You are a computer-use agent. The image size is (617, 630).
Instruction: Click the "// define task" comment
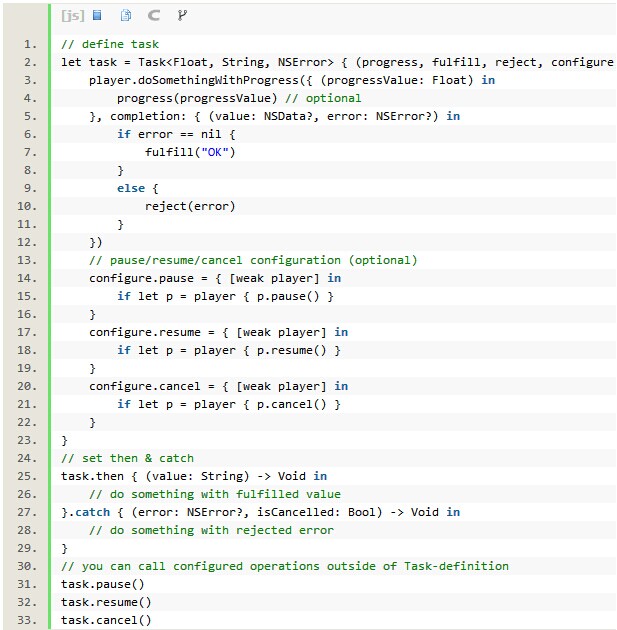pos(110,44)
